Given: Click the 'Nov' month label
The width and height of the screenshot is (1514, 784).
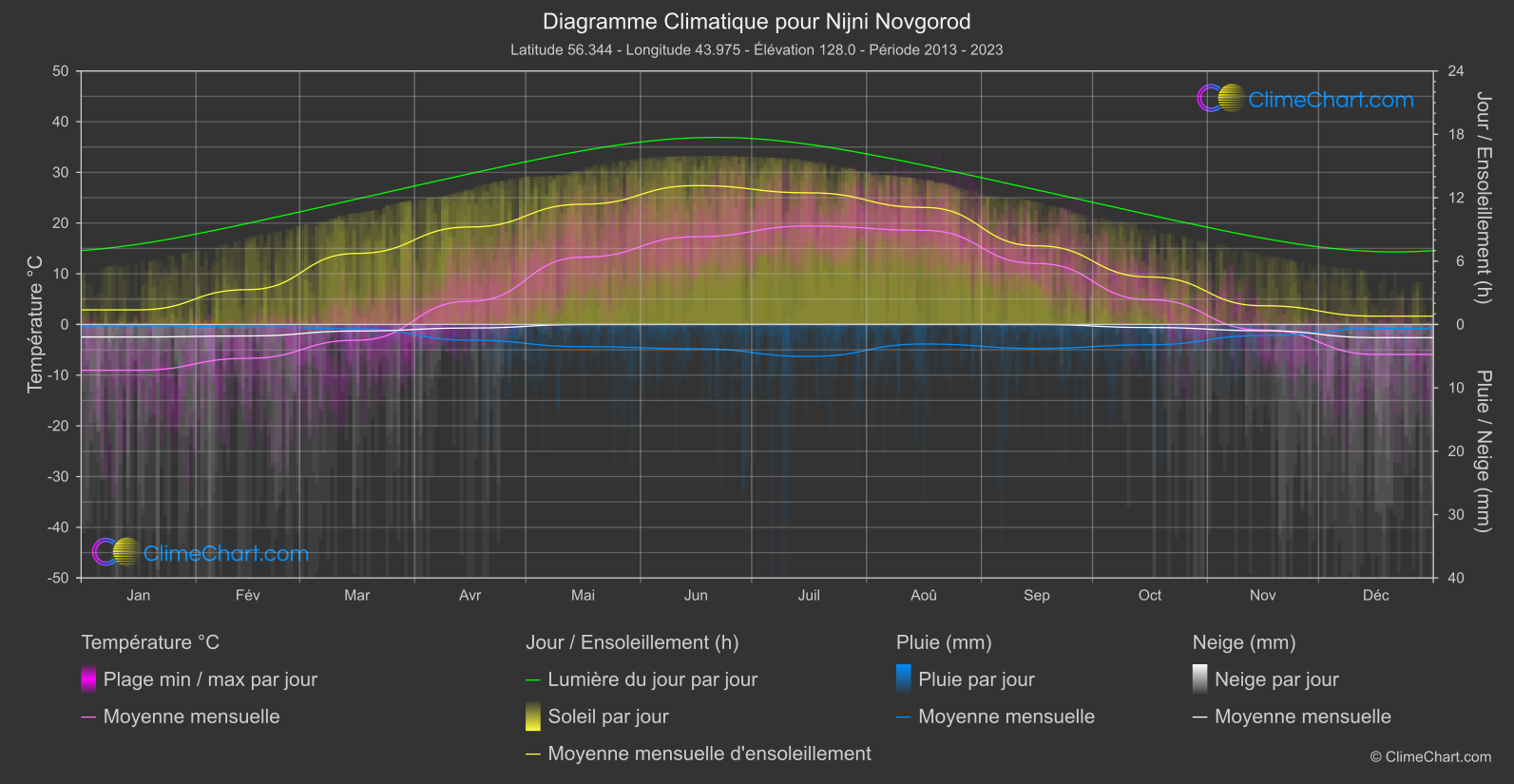Looking at the screenshot, I should coord(1263,595).
